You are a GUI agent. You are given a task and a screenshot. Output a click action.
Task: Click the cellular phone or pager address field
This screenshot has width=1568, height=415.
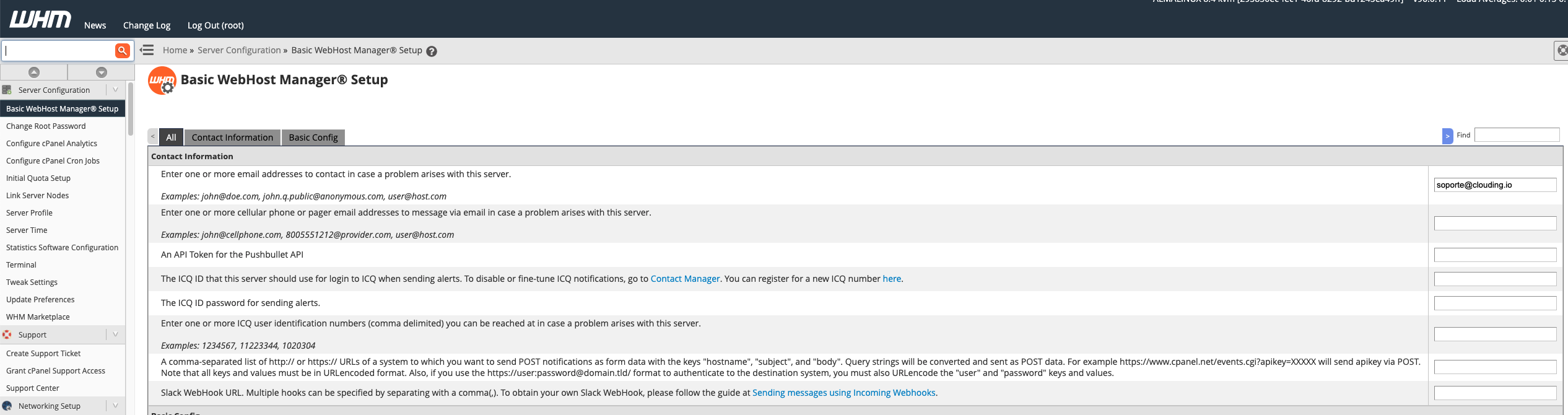point(1495,223)
